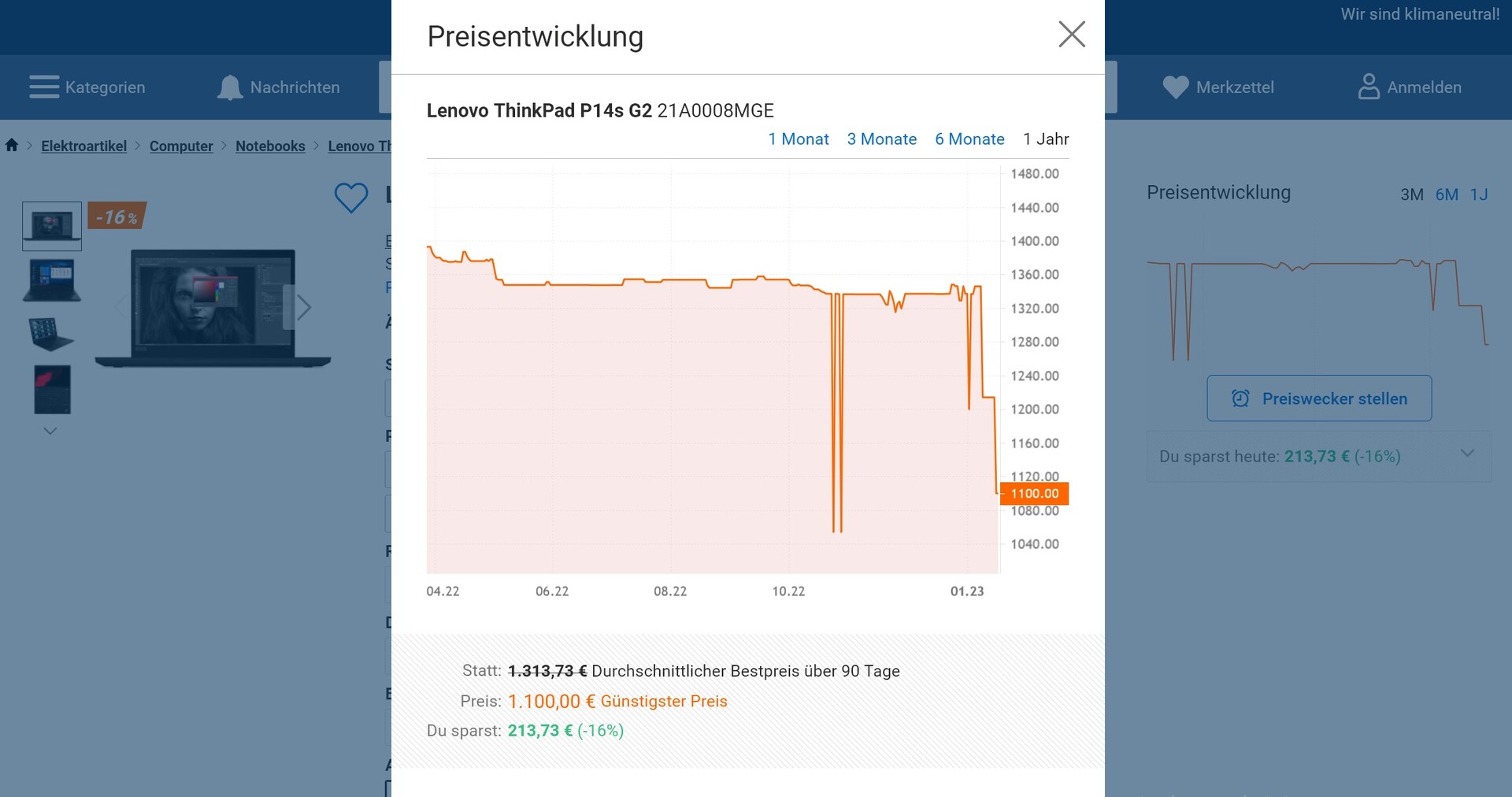Click the Nachrichten bell icon
1512x797 pixels.
coord(229,87)
